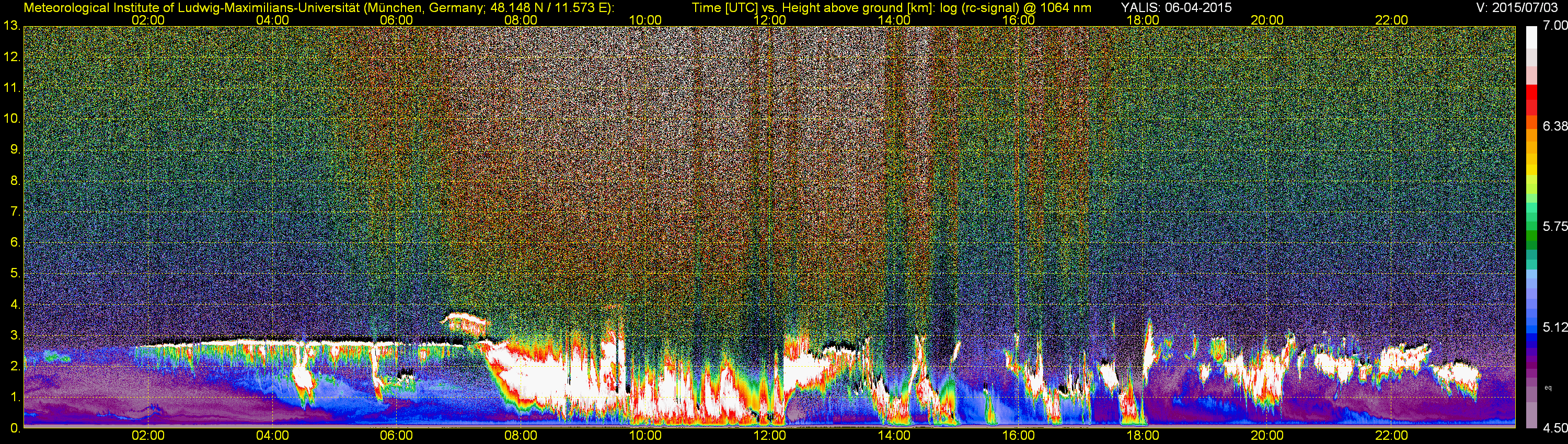Screen dimensions: 1568x444
Task: Click the 10:00 label on the top time axis
Action: tap(645, 20)
